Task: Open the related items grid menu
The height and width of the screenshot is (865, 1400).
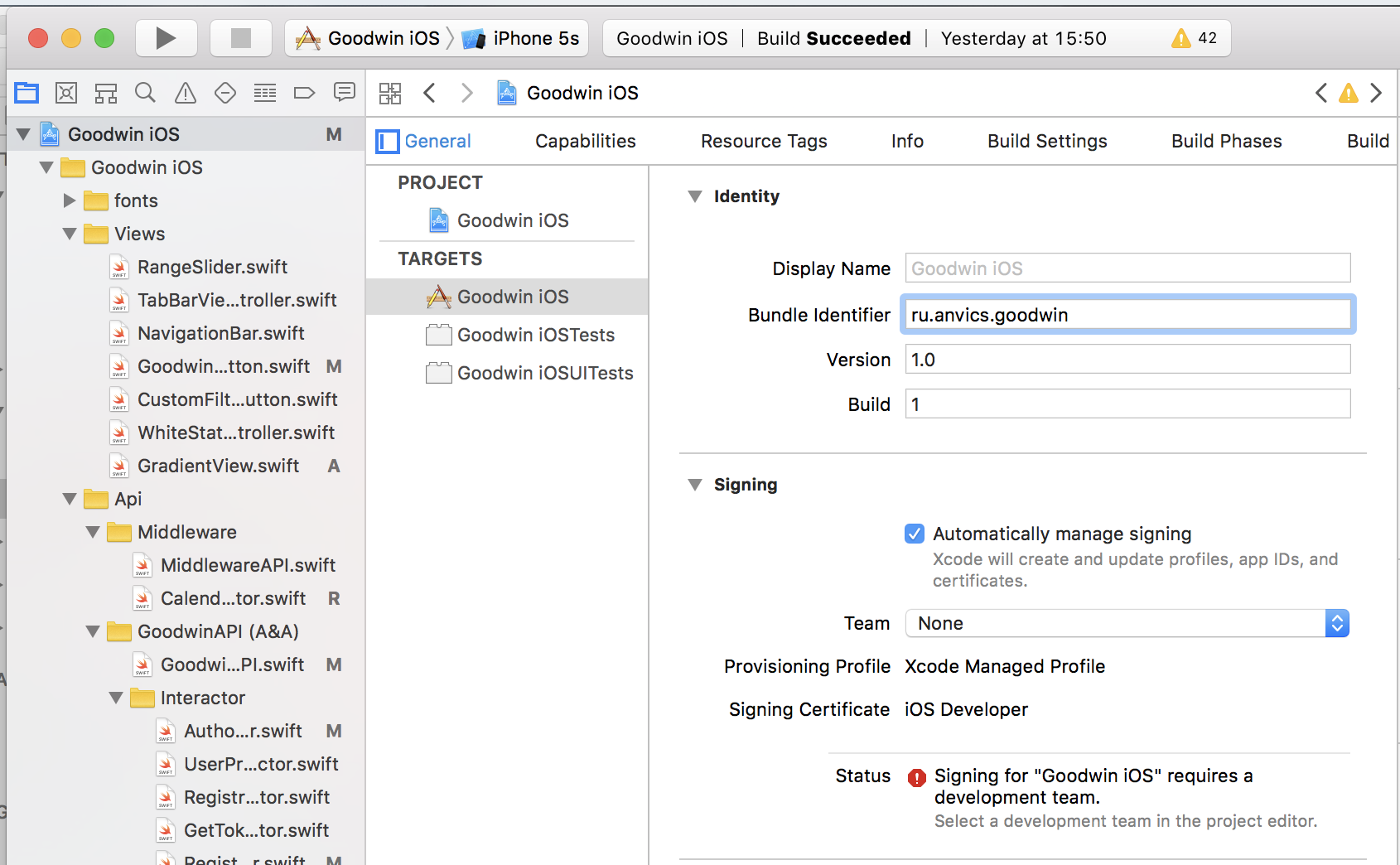Action: (x=390, y=93)
